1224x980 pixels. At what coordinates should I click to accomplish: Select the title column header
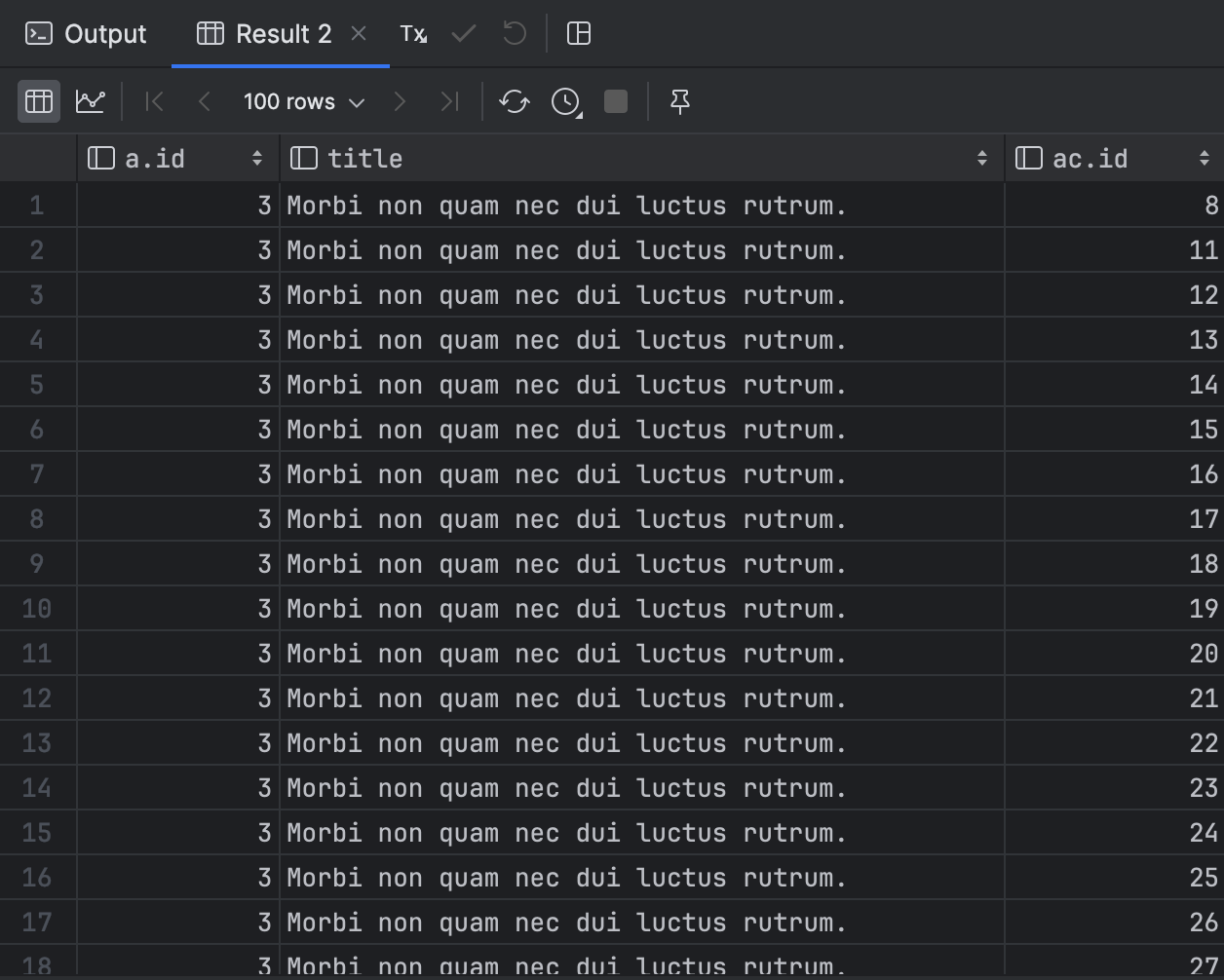(642, 158)
